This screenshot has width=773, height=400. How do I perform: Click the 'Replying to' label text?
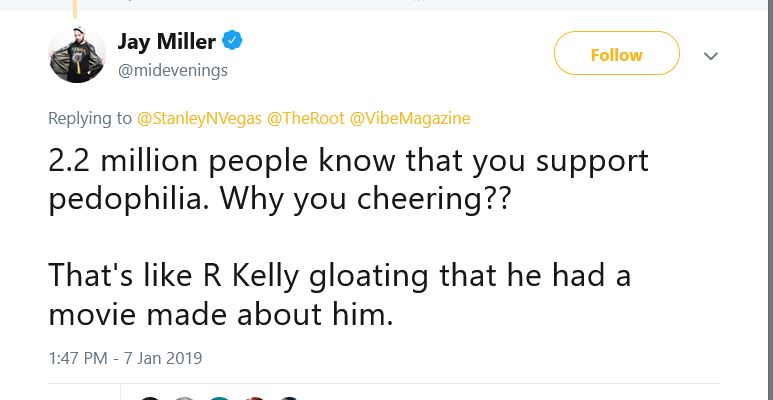click(x=90, y=118)
